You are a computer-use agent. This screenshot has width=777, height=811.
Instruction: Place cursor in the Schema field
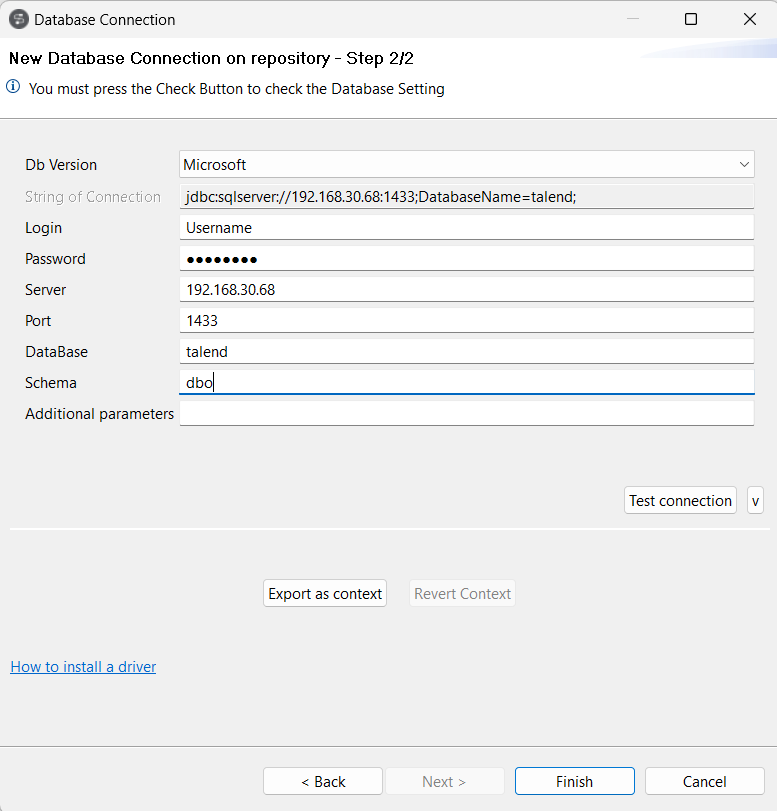pyautogui.click(x=466, y=381)
